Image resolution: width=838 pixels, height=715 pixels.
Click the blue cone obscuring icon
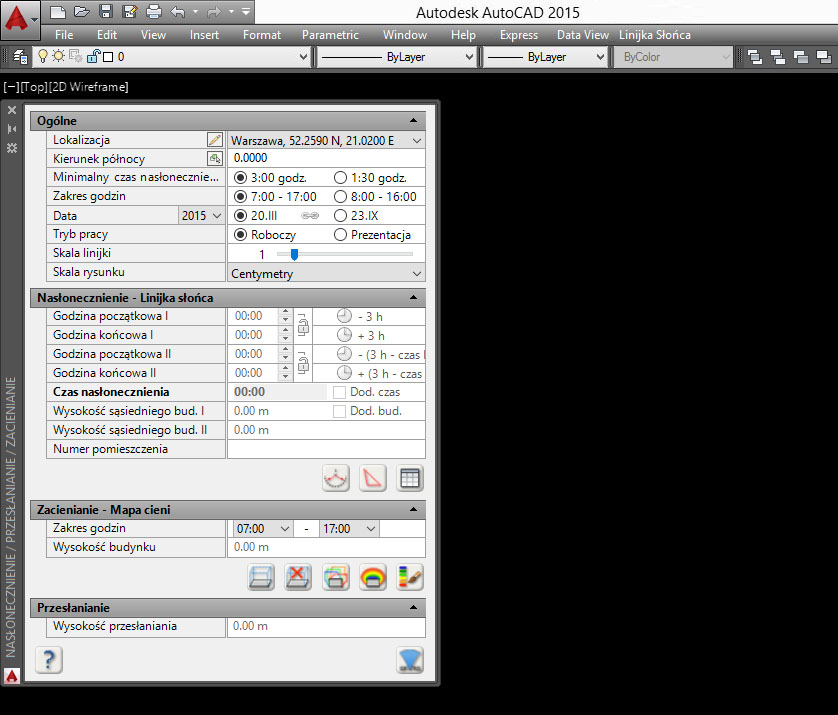[x=410, y=660]
